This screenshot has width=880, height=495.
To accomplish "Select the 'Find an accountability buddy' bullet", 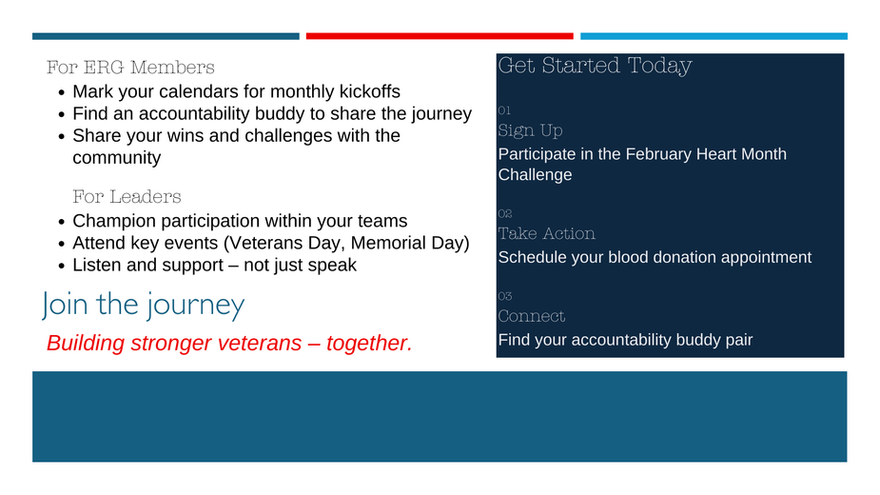I will coord(272,113).
